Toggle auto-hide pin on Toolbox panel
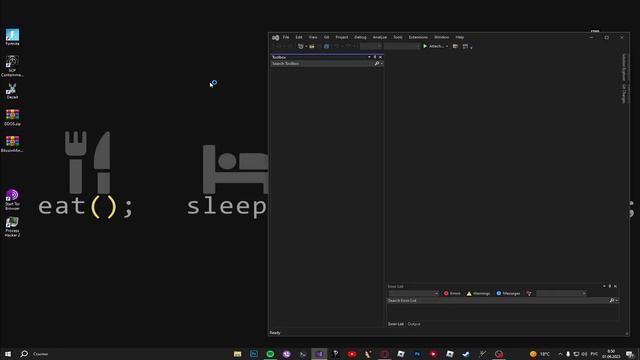This screenshot has height=360, width=640. click(x=375, y=57)
